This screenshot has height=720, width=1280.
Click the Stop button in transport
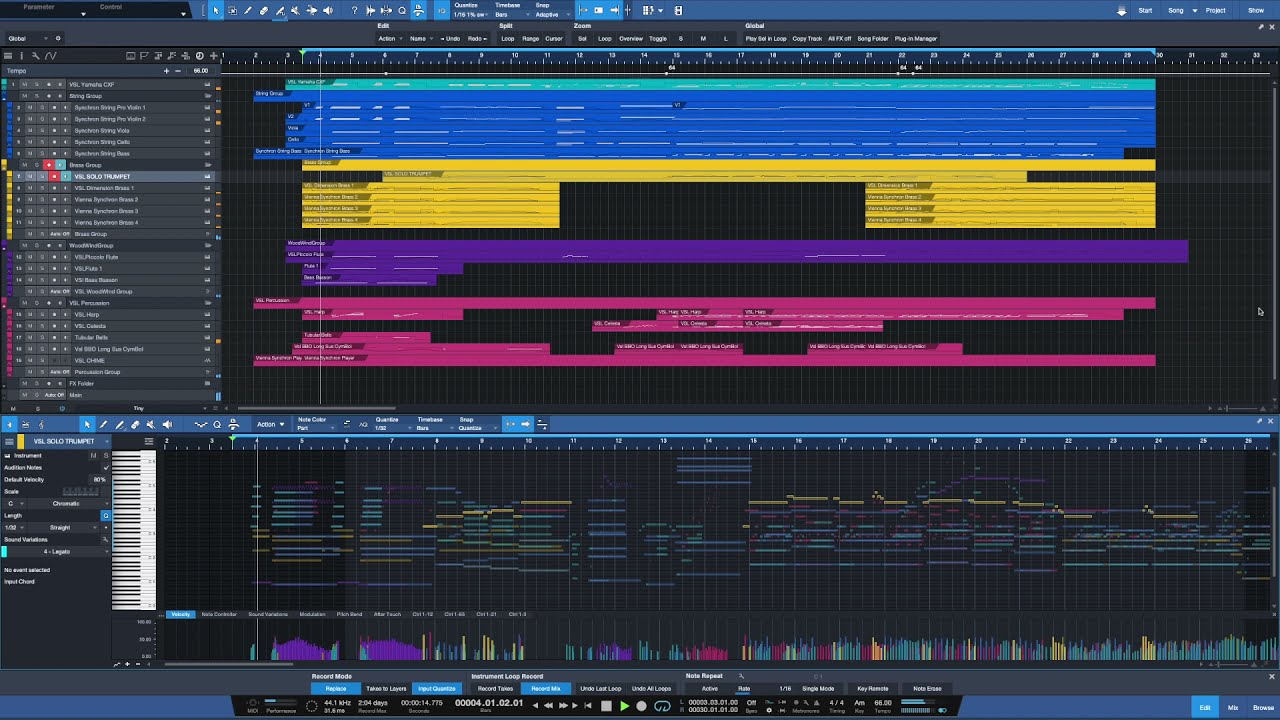coord(606,705)
